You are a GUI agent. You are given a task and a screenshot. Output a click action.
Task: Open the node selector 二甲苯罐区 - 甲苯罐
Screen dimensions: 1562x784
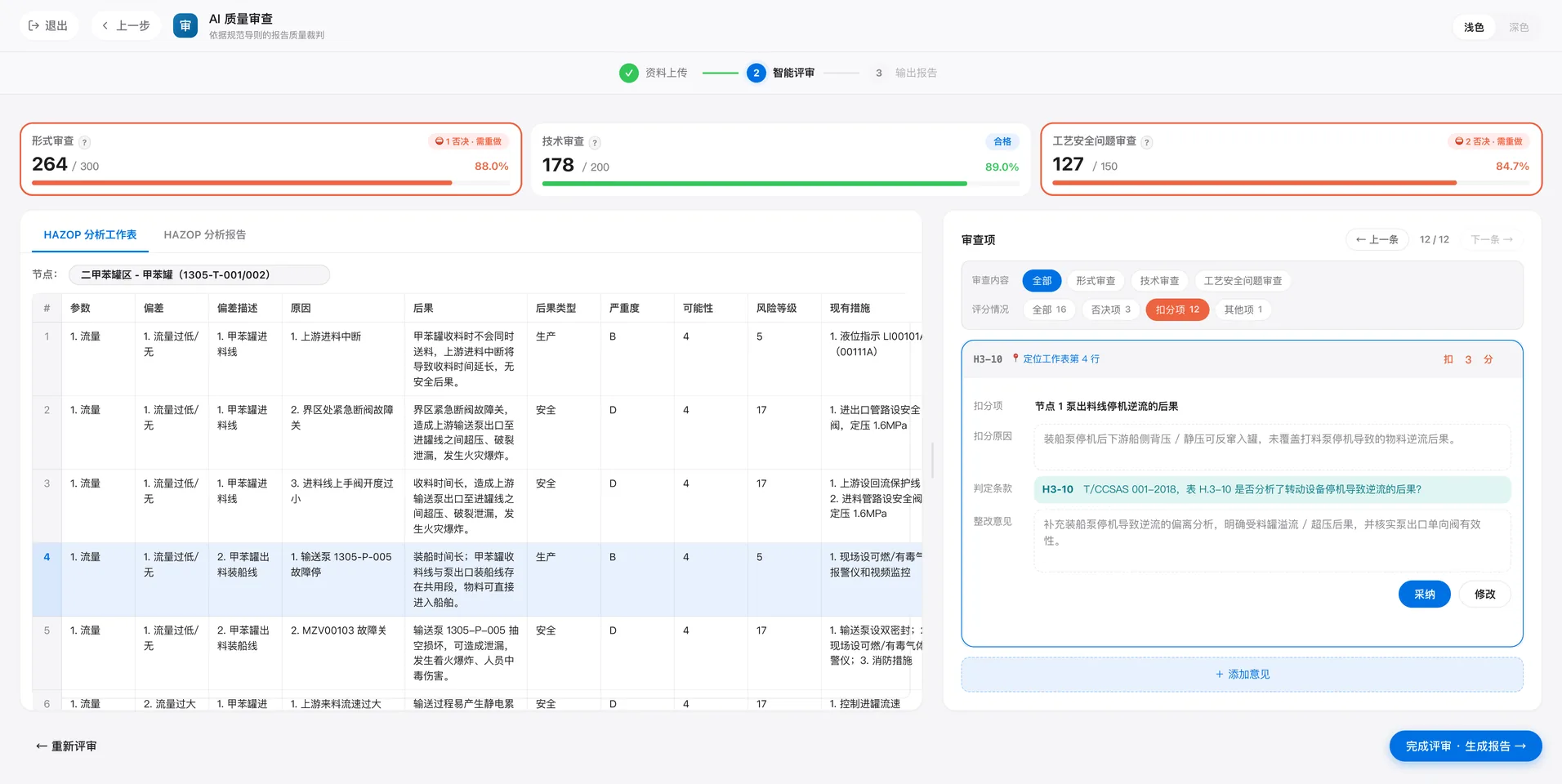pos(199,274)
